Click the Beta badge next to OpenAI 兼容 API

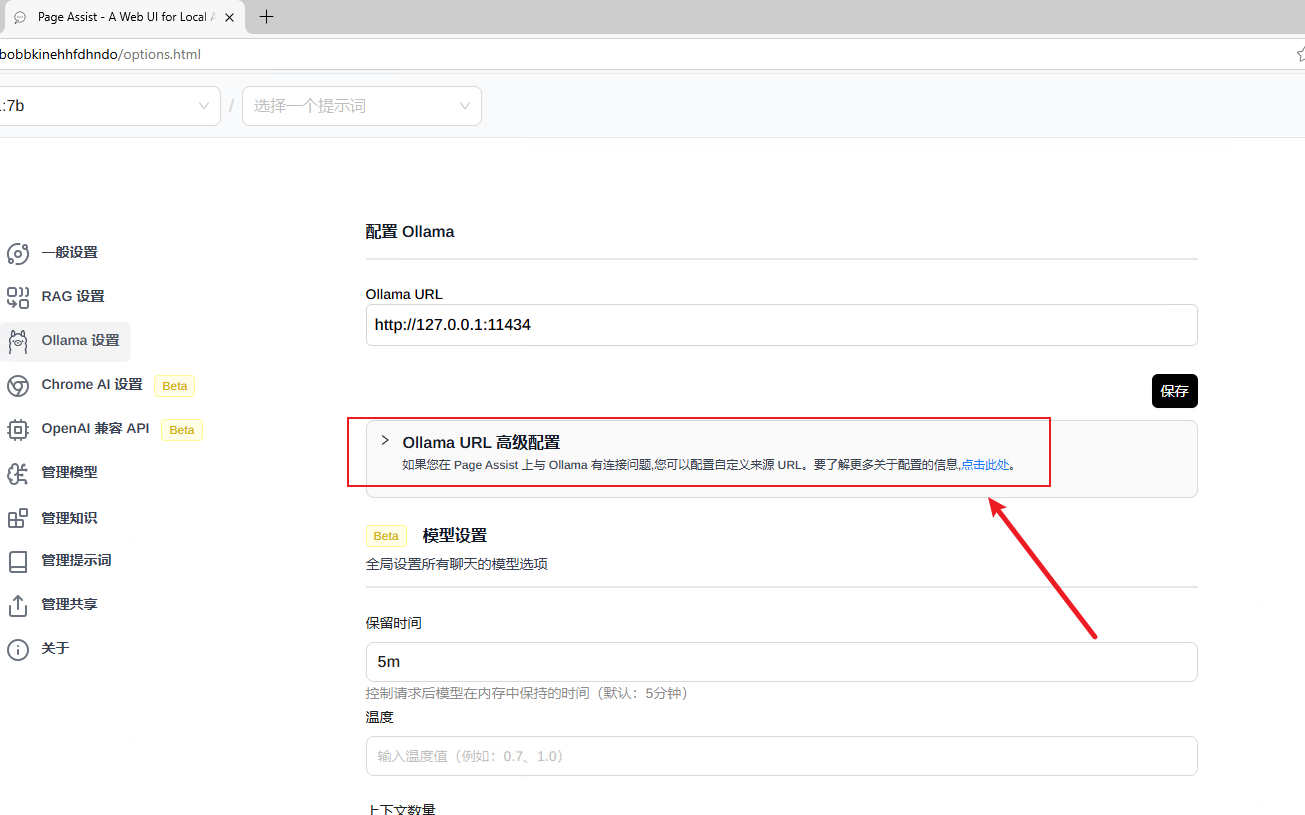[x=182, y=430]
